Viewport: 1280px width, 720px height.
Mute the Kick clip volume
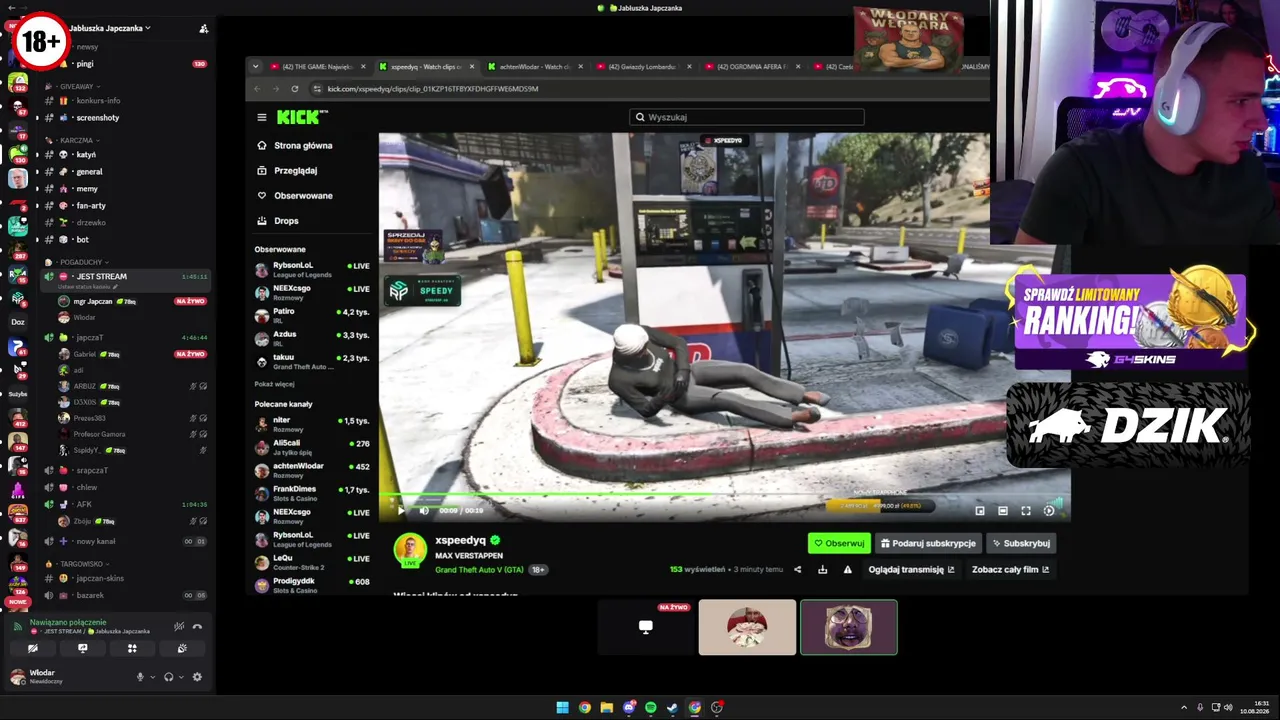(x=424, y=510)
